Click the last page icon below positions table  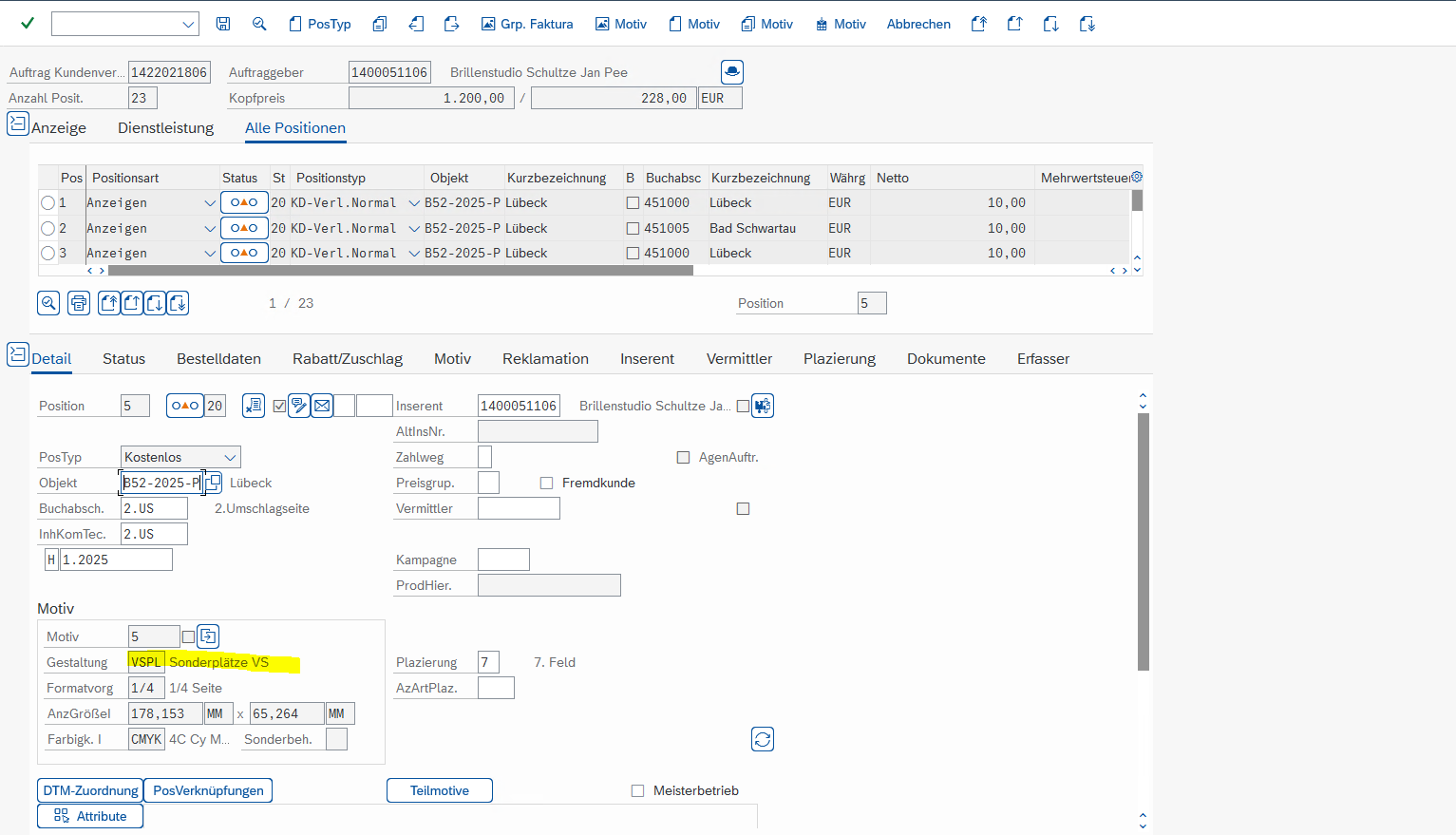click(x=178, y=303)
